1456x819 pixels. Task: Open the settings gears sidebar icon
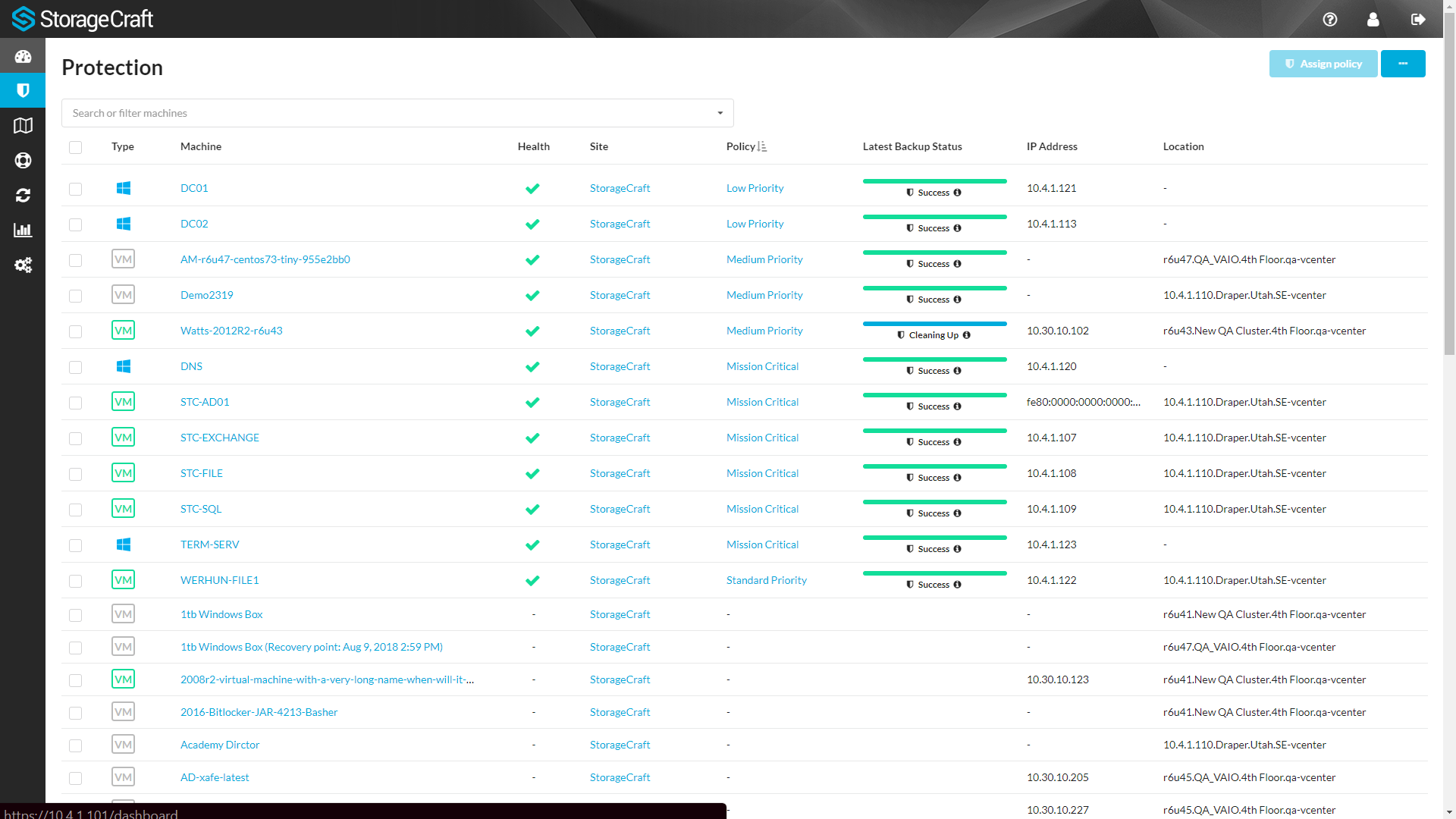coord(23,265)
